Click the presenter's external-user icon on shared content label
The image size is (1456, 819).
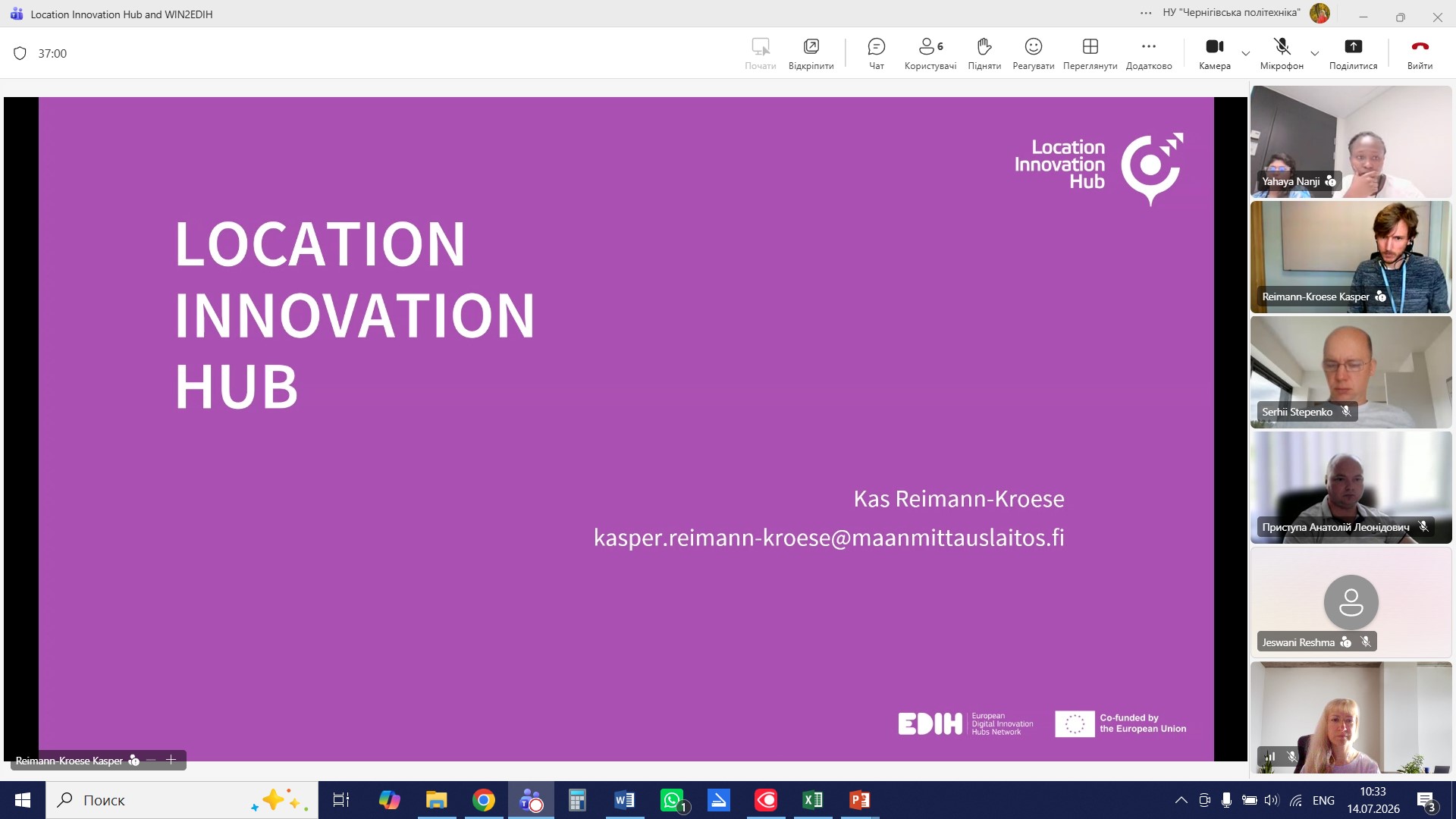[x=133, y=760]
